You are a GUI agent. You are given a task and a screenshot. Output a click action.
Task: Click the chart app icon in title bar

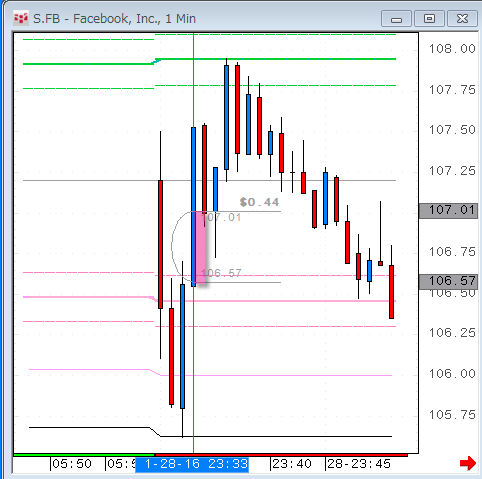pyautogui.click(x=20, y=18)
